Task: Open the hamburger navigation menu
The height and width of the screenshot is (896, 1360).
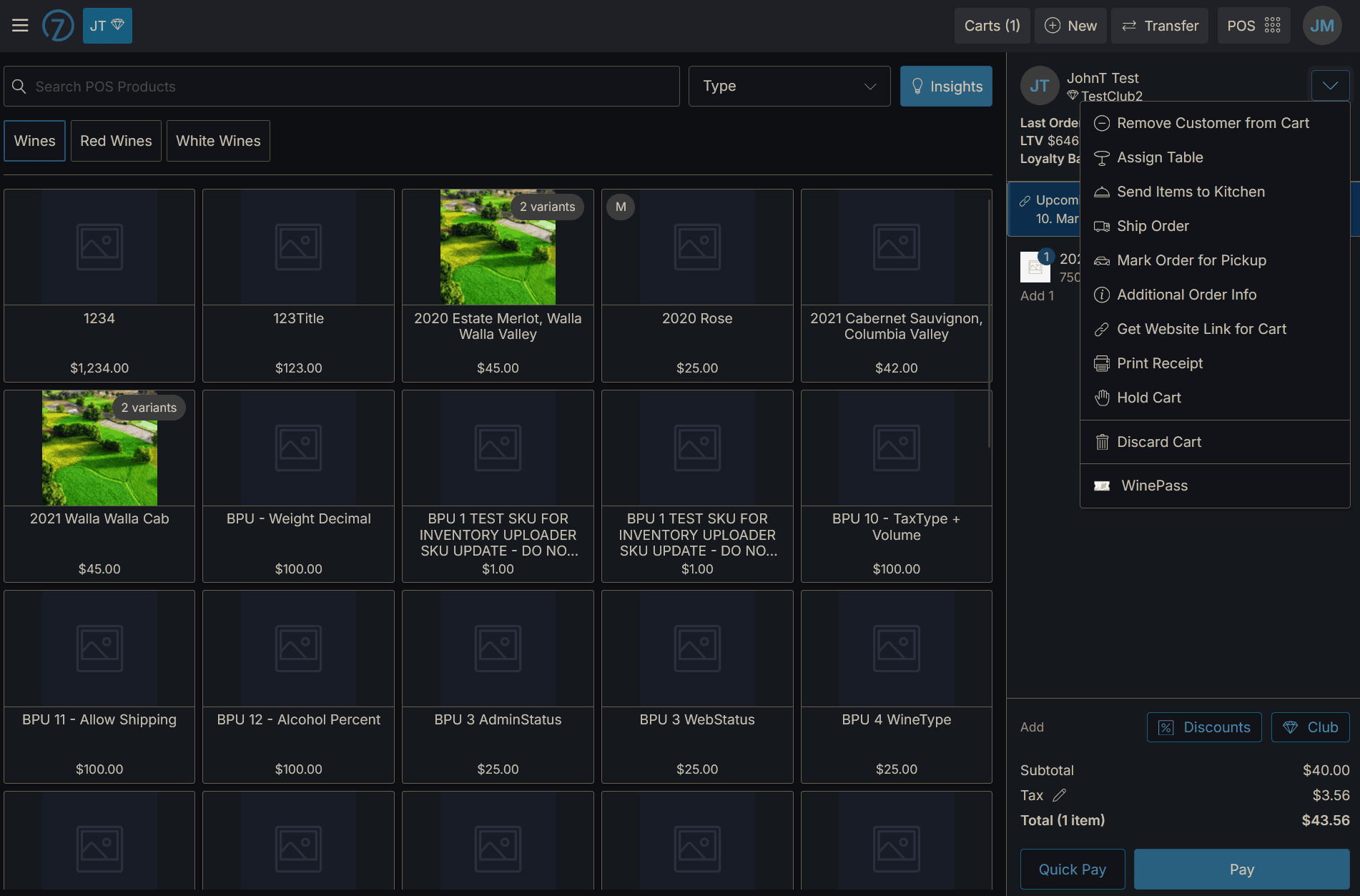Action: (x=19, y=25)
